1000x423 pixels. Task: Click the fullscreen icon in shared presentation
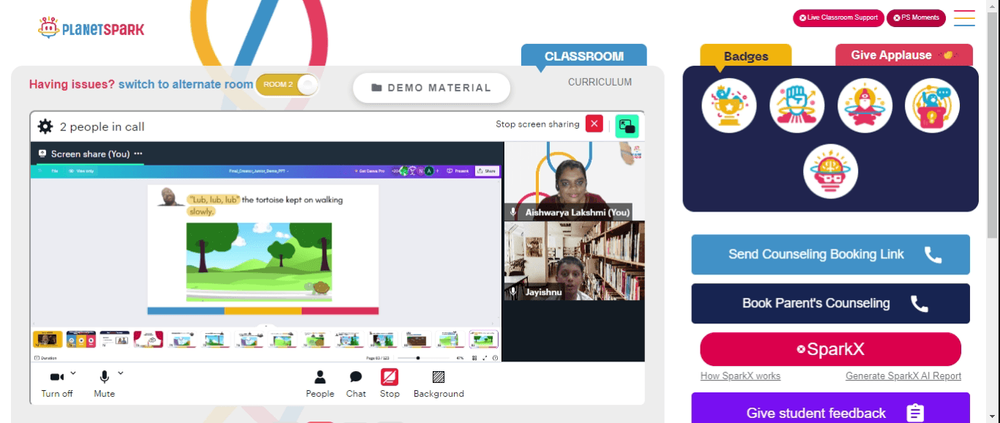[485, 358]
